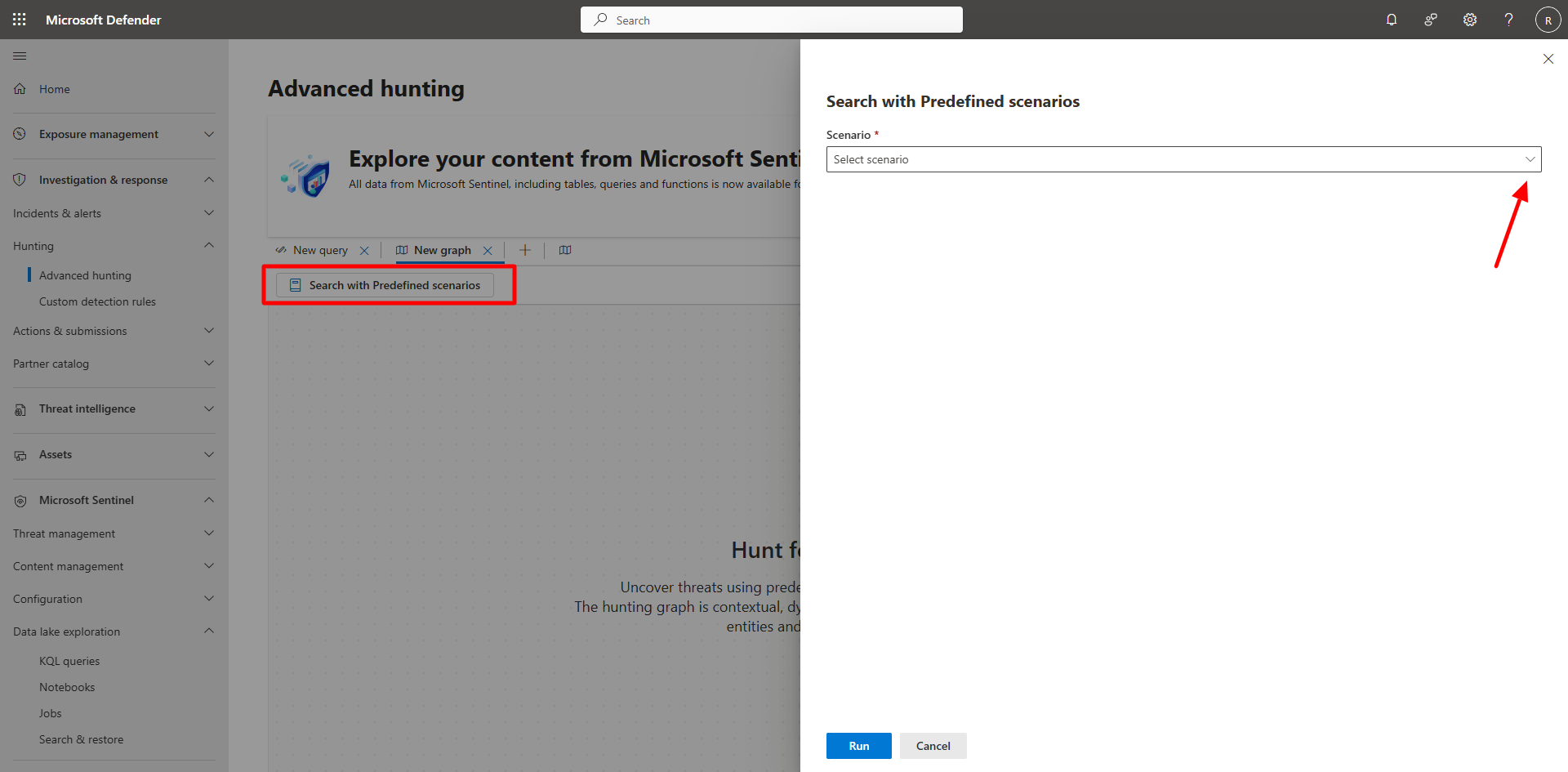Expand Partner catalog chevron
This screenshot has height=772, width=1568.
209,364
